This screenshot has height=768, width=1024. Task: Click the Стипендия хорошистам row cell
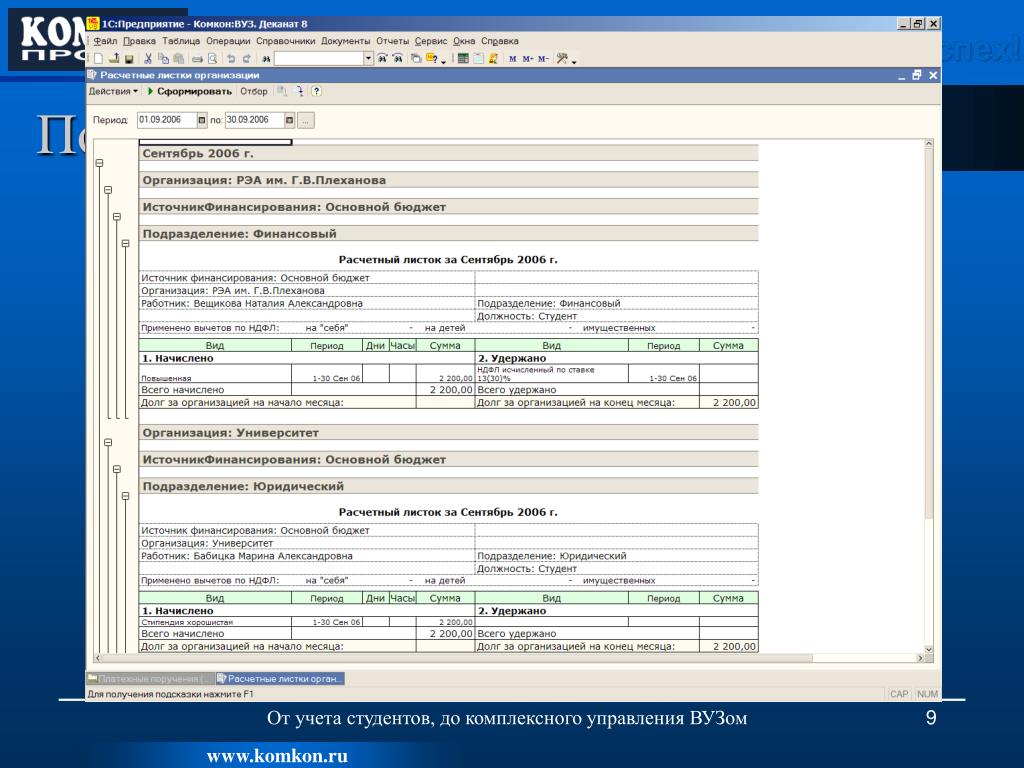215,622
